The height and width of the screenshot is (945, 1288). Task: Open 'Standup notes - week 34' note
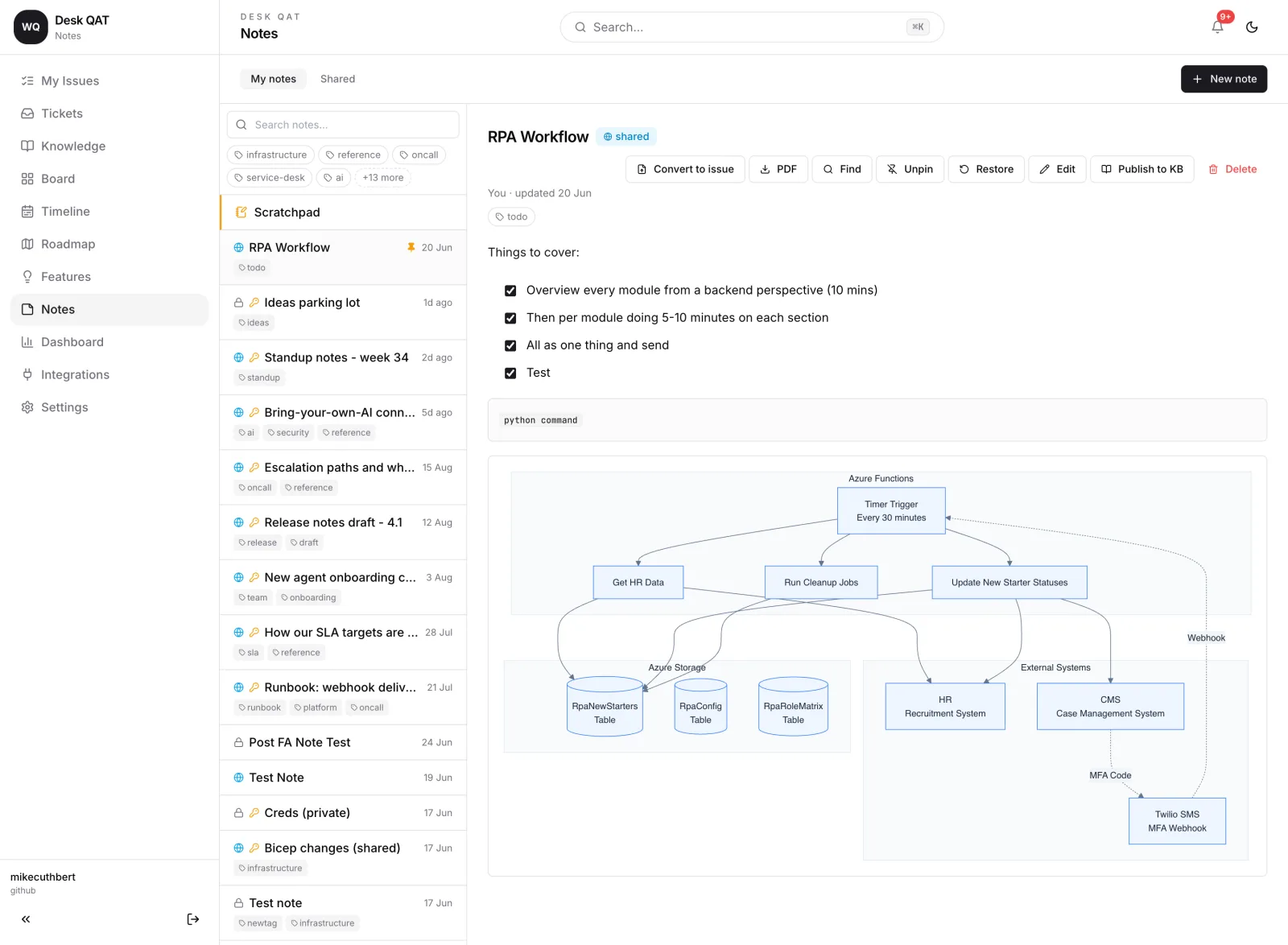tap(343, 367)
